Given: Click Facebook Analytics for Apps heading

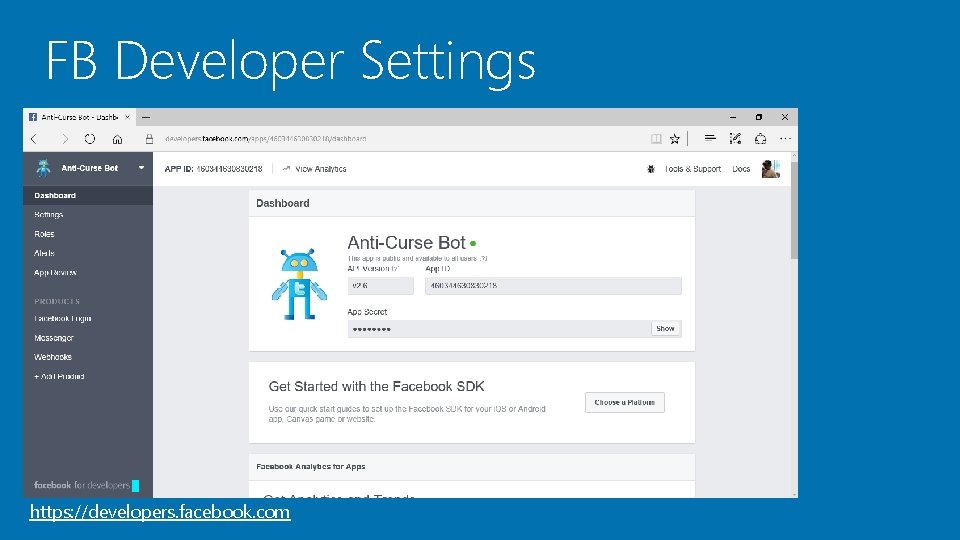Looking at the screenshot, I should click(x=311, y=467).
